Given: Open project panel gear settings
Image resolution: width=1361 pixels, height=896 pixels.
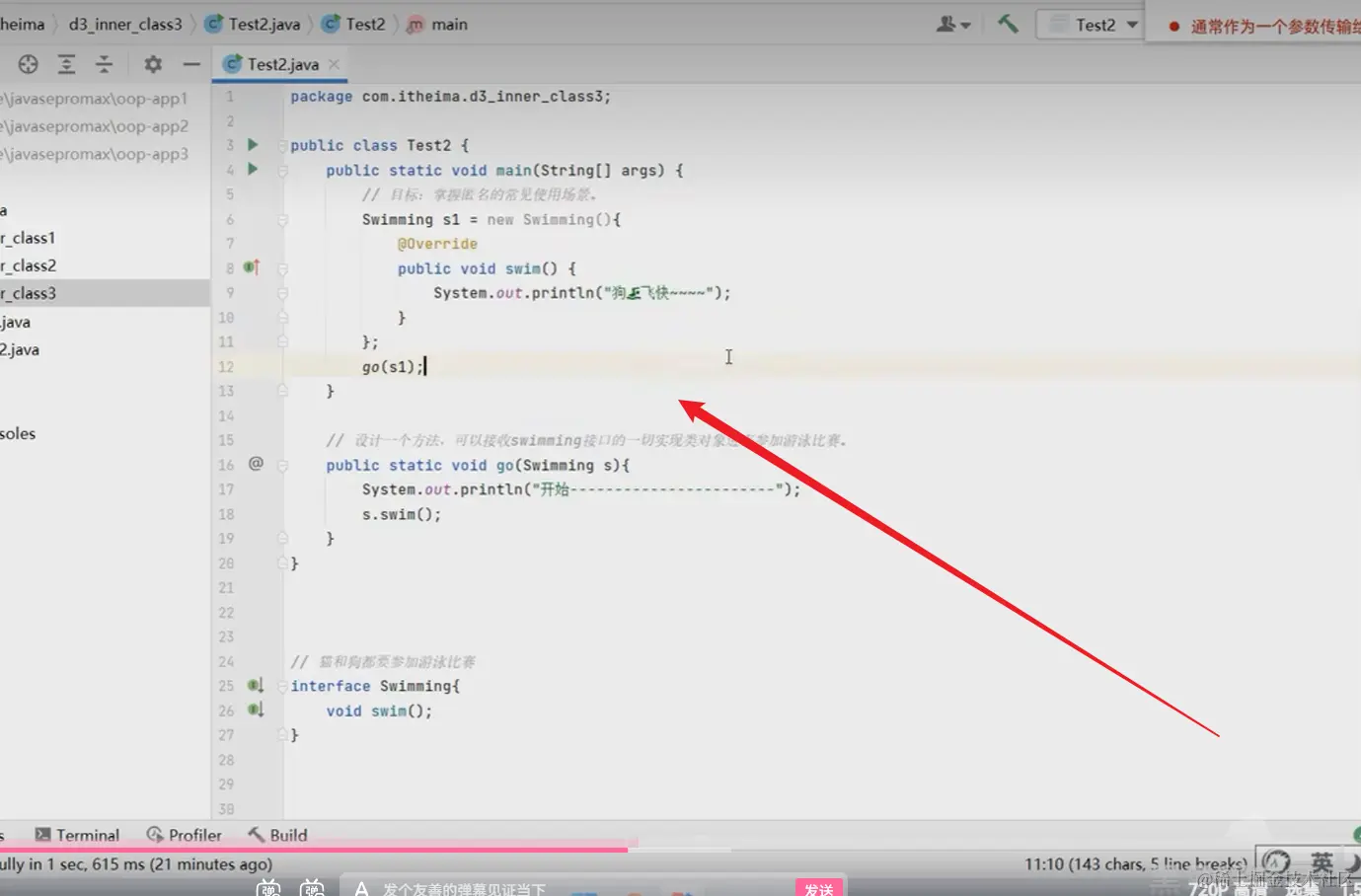Looking at the screenshot, I should point(152,64).
